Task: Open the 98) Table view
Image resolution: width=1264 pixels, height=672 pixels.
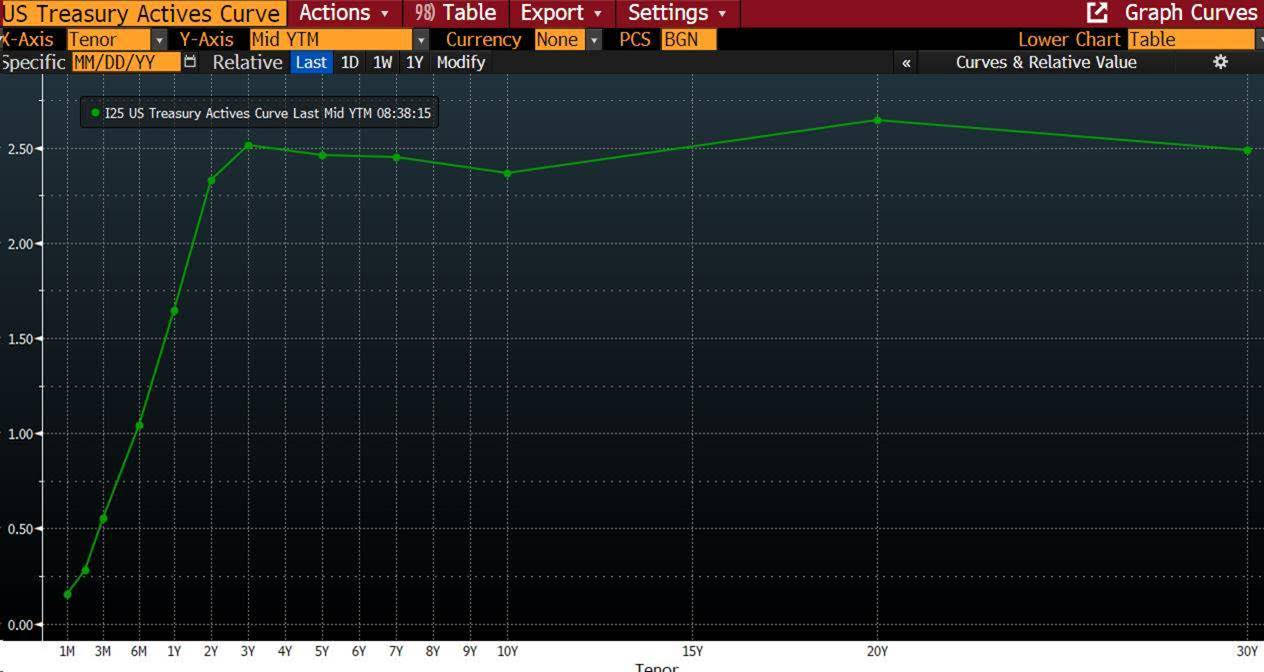Action: click(x=456, y=13)
